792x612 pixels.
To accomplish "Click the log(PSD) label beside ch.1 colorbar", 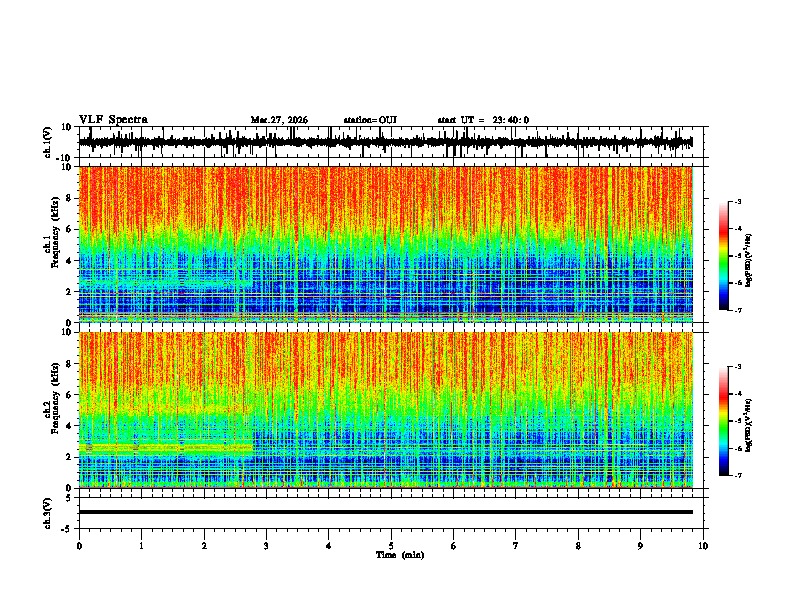I will point(748,260).
